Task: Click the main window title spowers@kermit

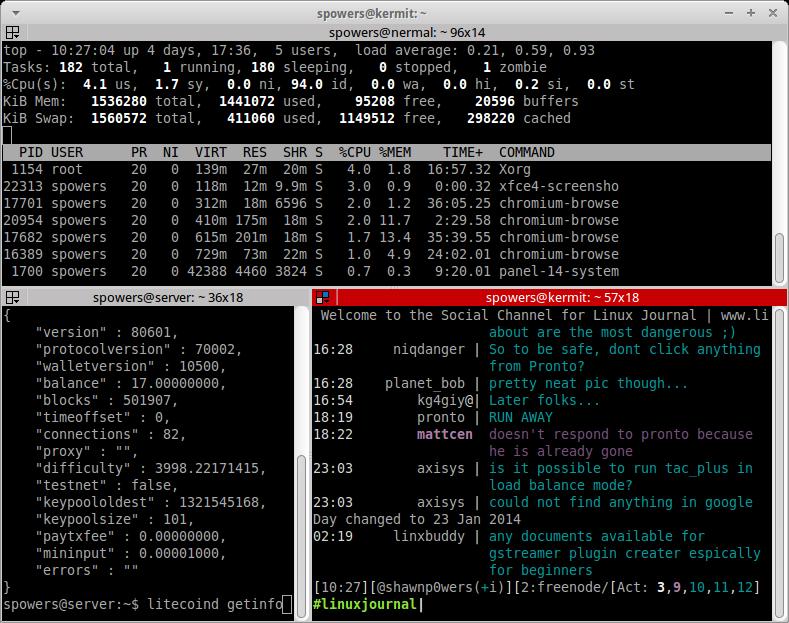Action: tap(394, 10)
